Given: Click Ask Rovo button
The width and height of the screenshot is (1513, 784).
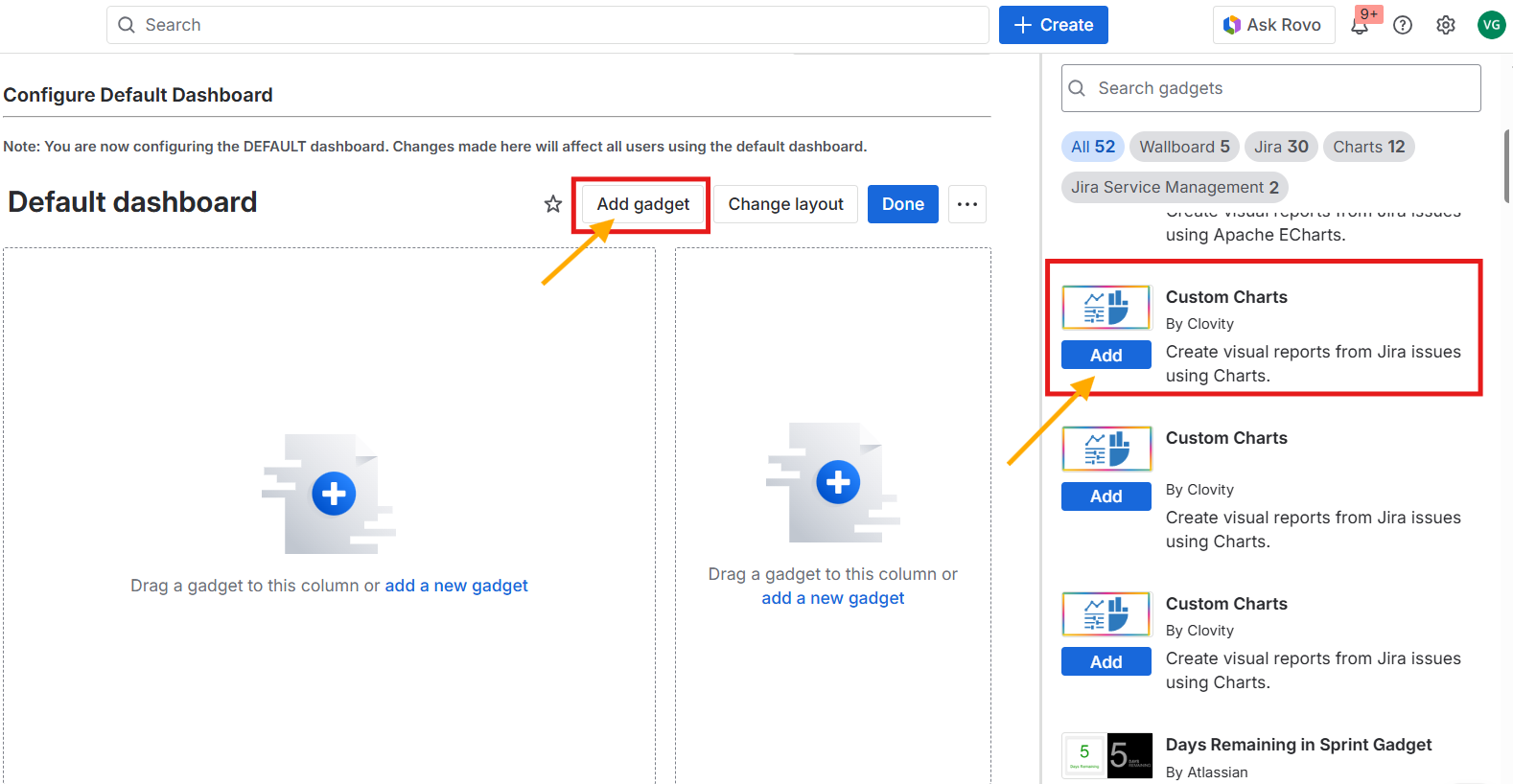Looking at the screenshot, I should tap(1273, 25).
